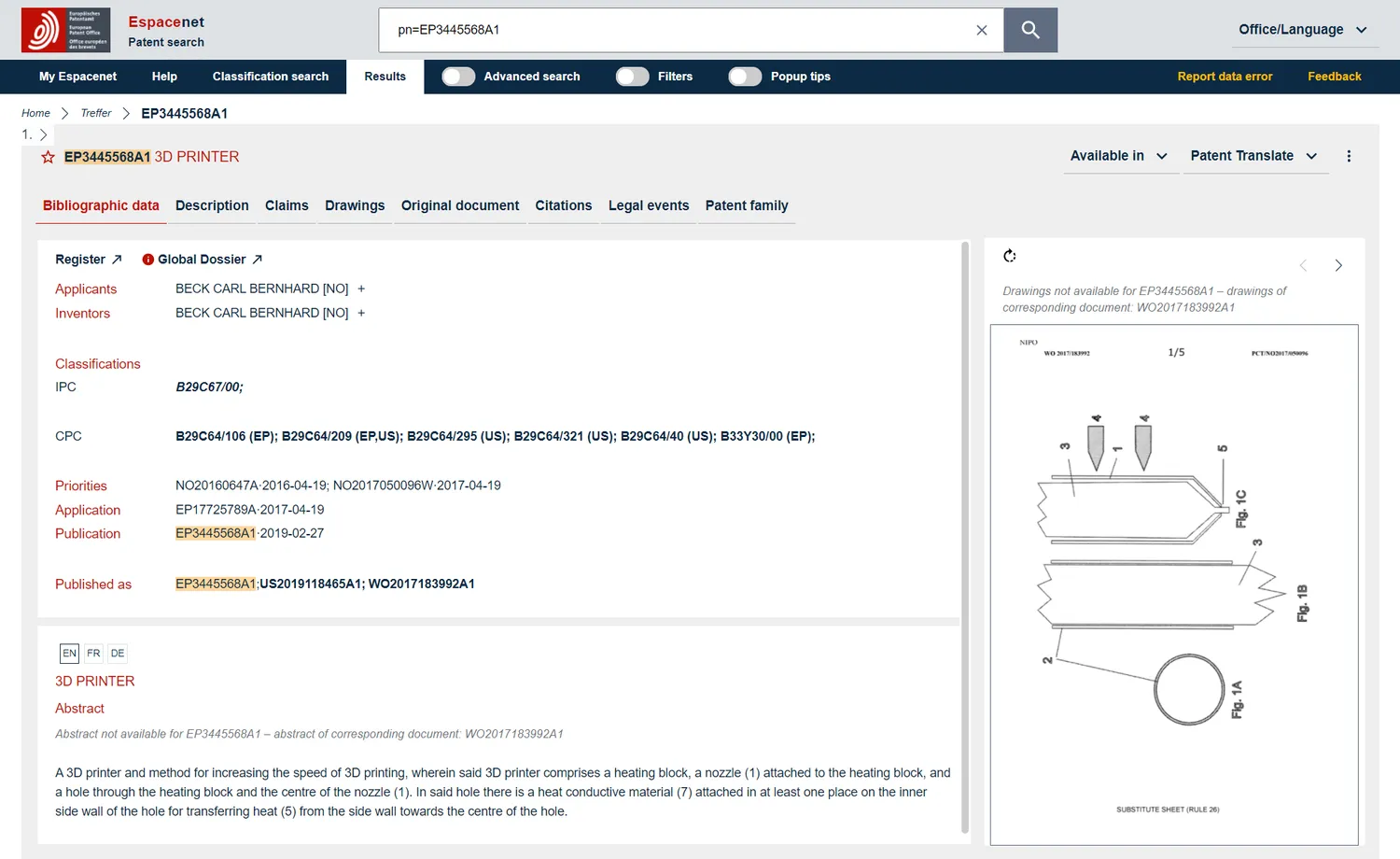Click EP3445568A1 in Published as row
Viewport: 1400px width, 859px height.
[216, 584]
